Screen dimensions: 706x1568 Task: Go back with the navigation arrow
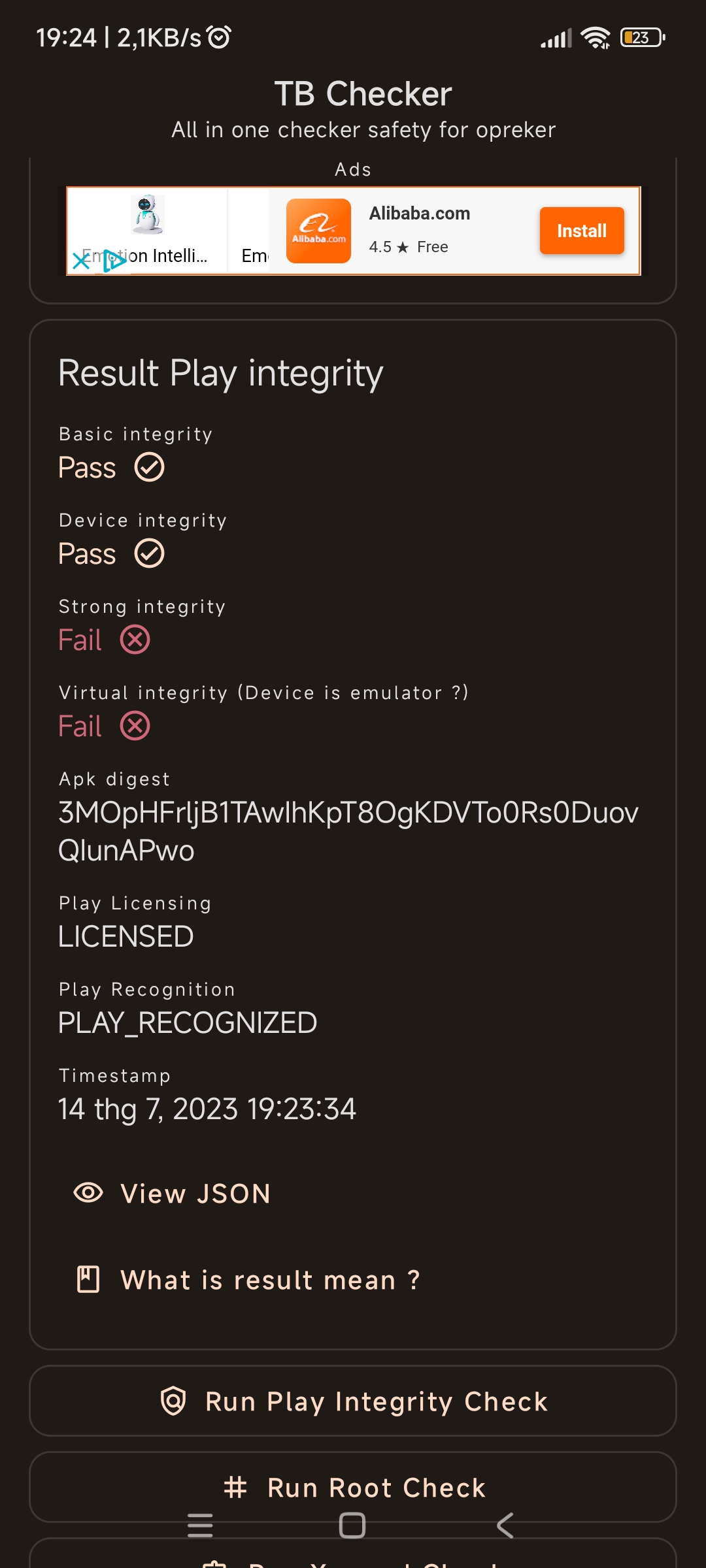(505, 1526)
